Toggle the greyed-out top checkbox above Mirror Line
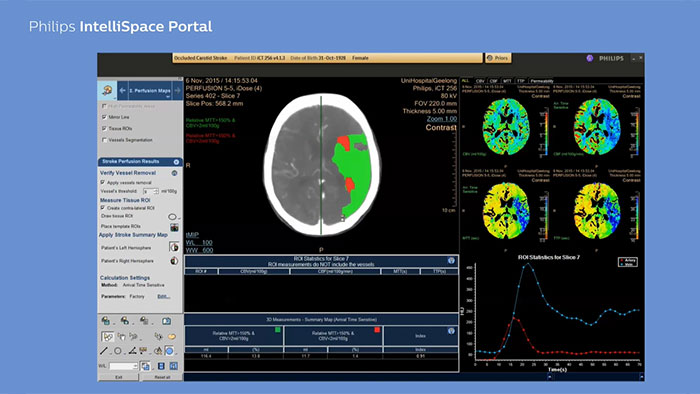This screenshot has height=394, width=700. [104, 106]
